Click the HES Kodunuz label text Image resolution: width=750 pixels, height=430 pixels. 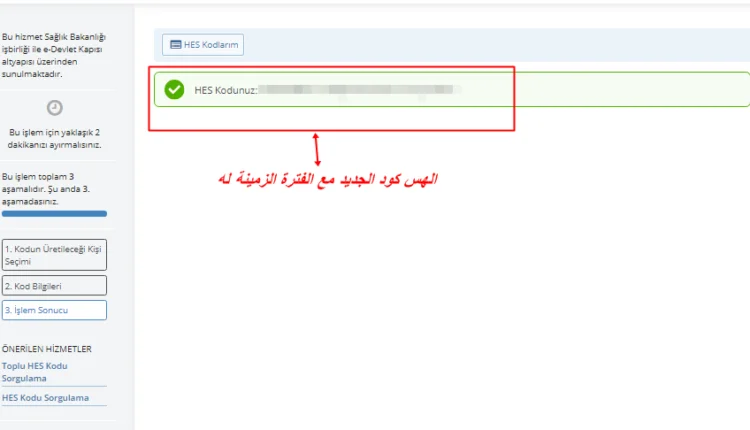click(226, 90)
